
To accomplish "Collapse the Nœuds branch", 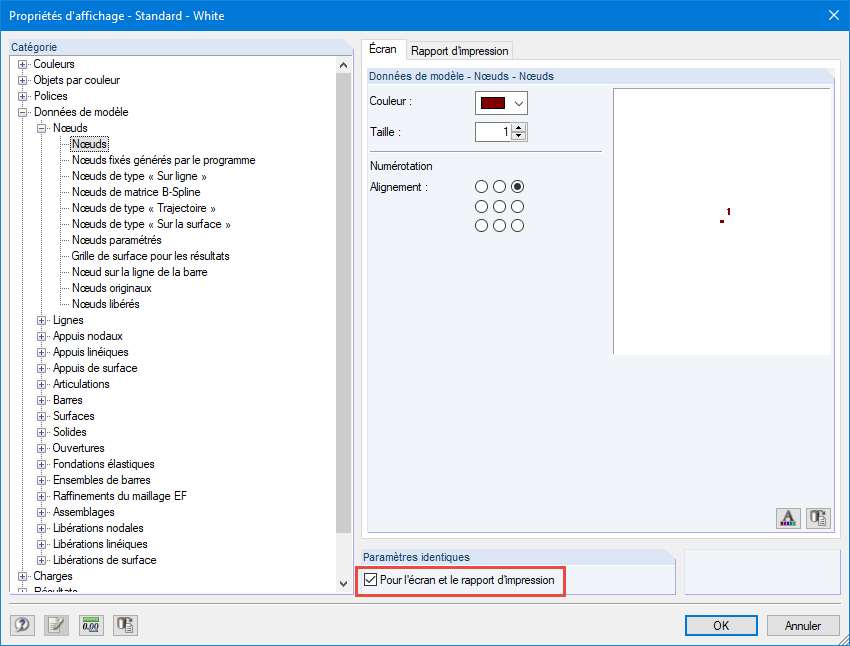I will [41, 128].
